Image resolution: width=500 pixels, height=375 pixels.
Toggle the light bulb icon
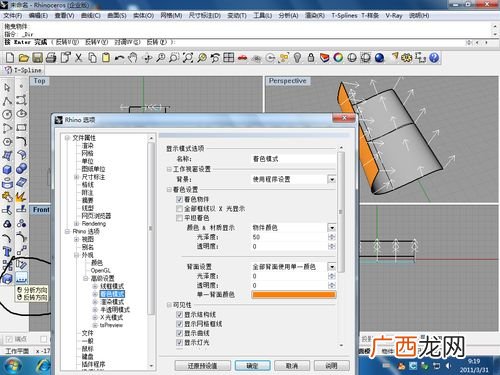pos(297,58)
